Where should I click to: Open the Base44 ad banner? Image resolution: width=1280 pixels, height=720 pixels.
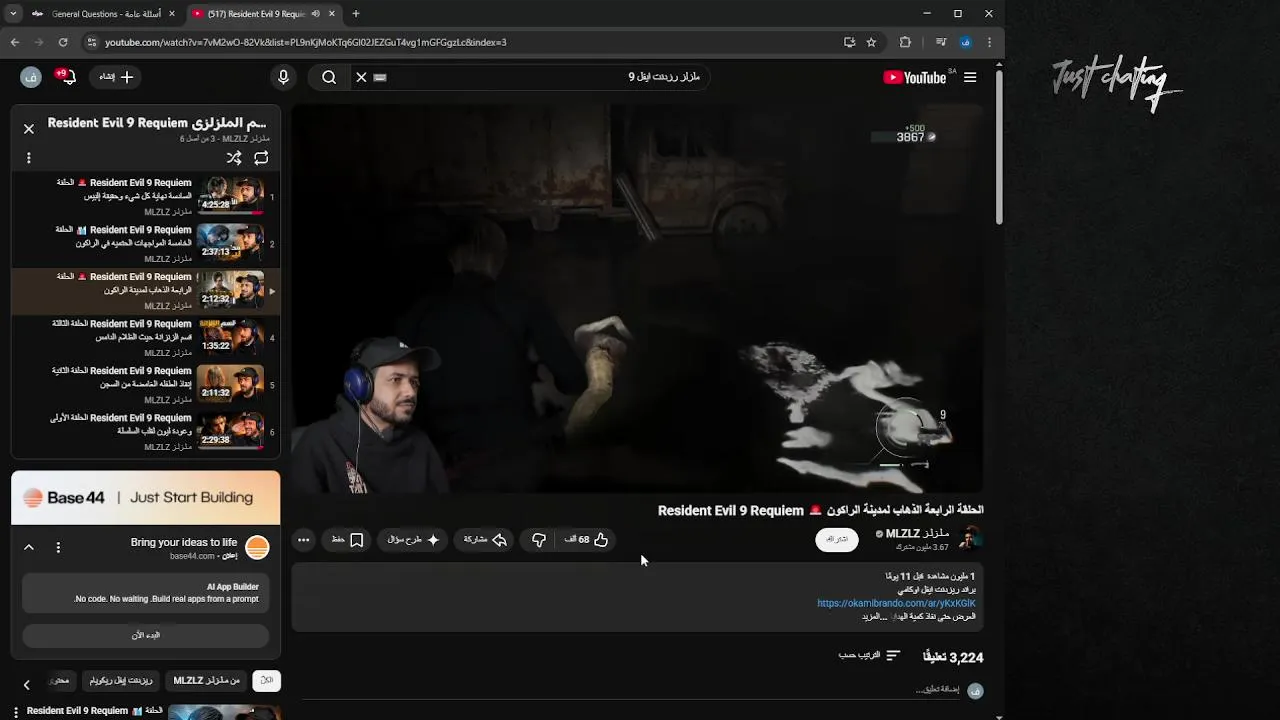pos(146,497)
